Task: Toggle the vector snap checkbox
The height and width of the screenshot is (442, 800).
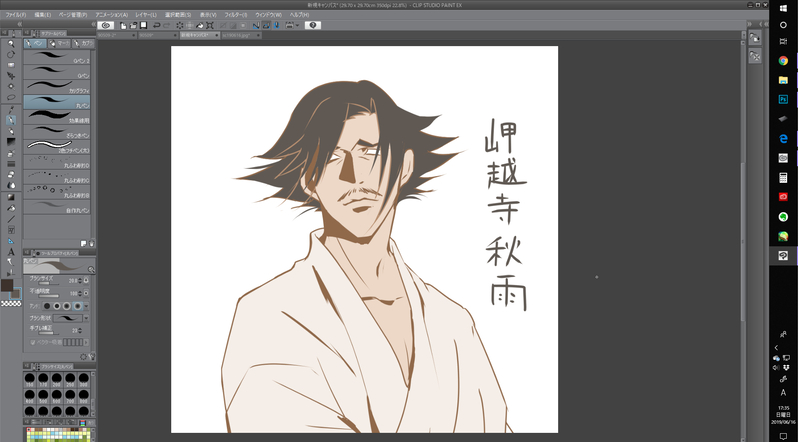Action: point(33,342)
